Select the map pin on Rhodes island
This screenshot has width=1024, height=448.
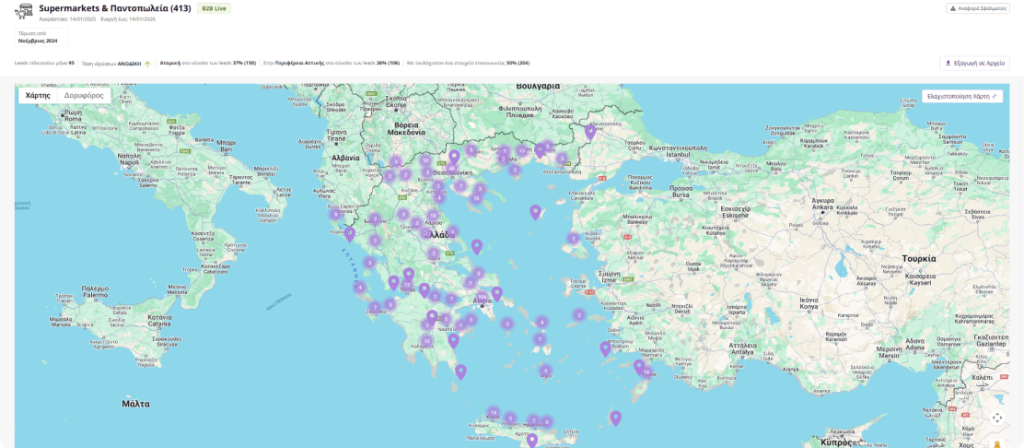click(640, 367)
